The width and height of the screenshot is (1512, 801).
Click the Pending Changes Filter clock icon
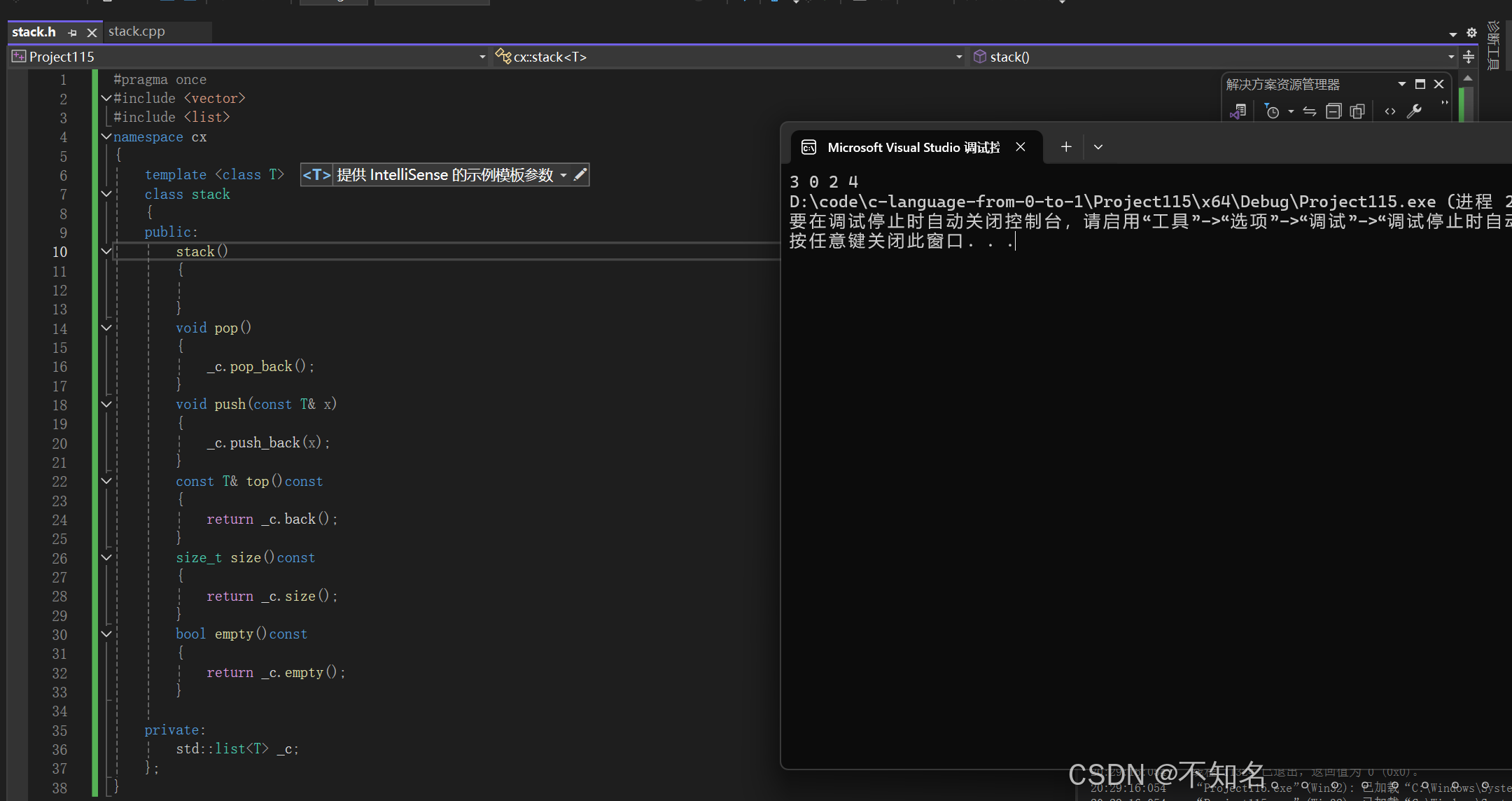click(1272, 111)
